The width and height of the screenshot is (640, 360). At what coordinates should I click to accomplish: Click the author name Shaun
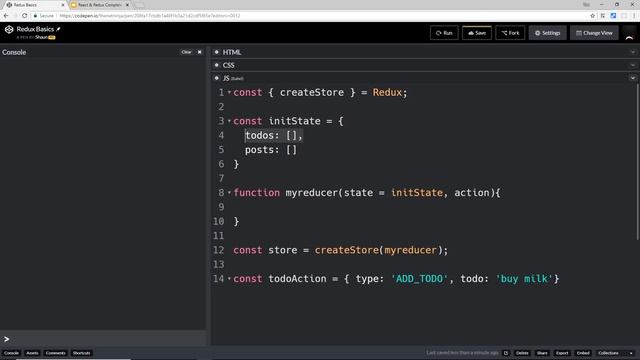pos(41,37)
